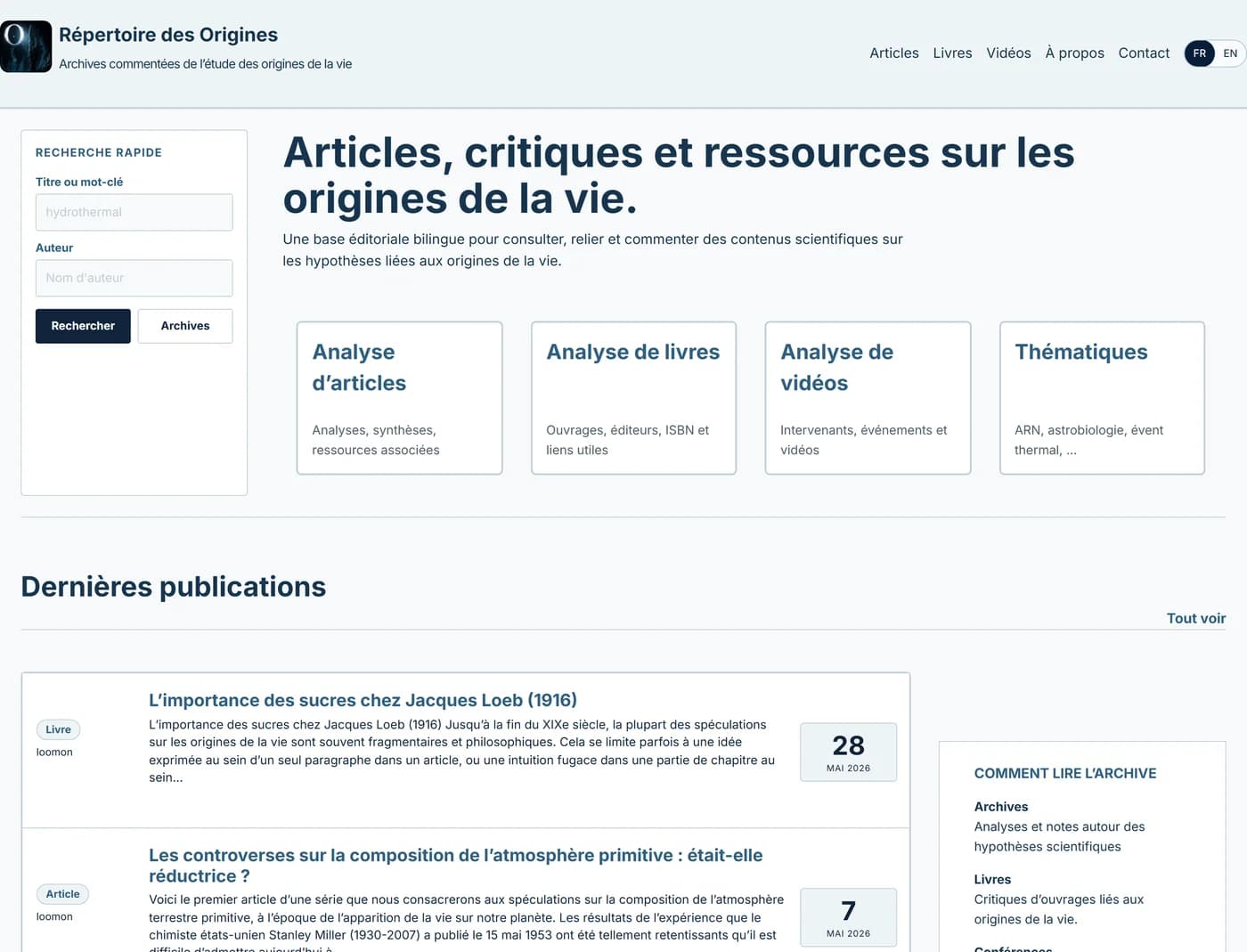The height and width of the screenshot is (952, 1247).
Task: Click the 28 MAI 2026 date badge
Action: pyautogui.click(x=848, y=753)
